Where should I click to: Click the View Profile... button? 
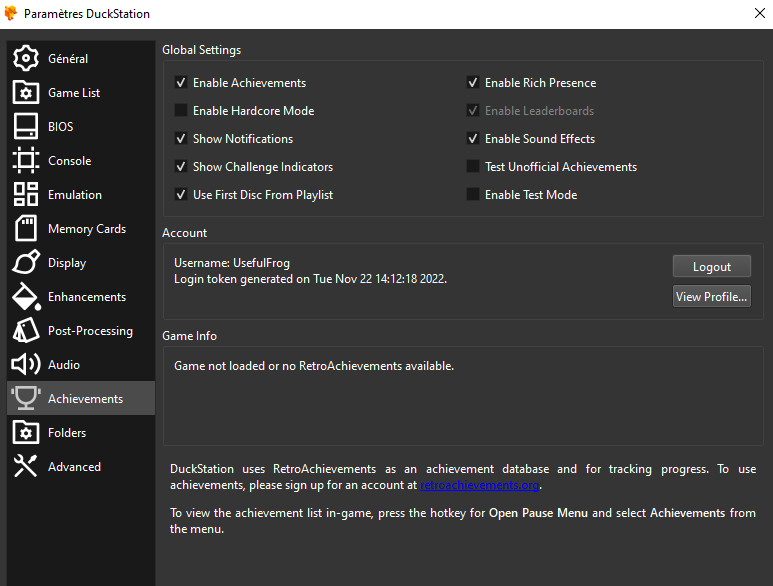click(x=711, y=296)
